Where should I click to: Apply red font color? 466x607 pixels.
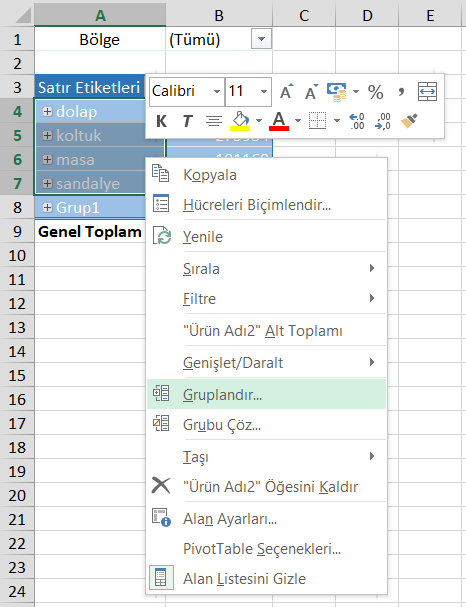click(x=279, y=121)
